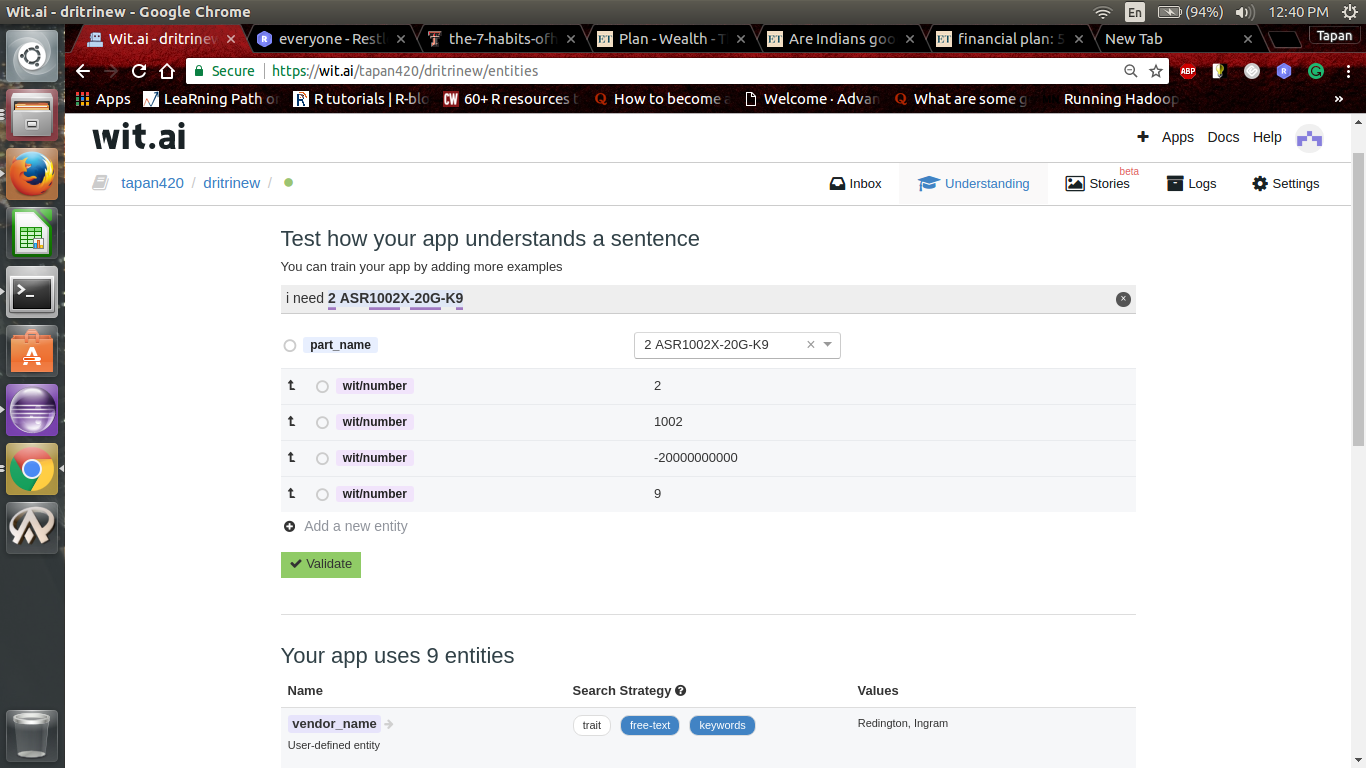The height and width of the screenshot is (768, 1366).
Task: Open the Trash in the dock
Action: (32, 737)
